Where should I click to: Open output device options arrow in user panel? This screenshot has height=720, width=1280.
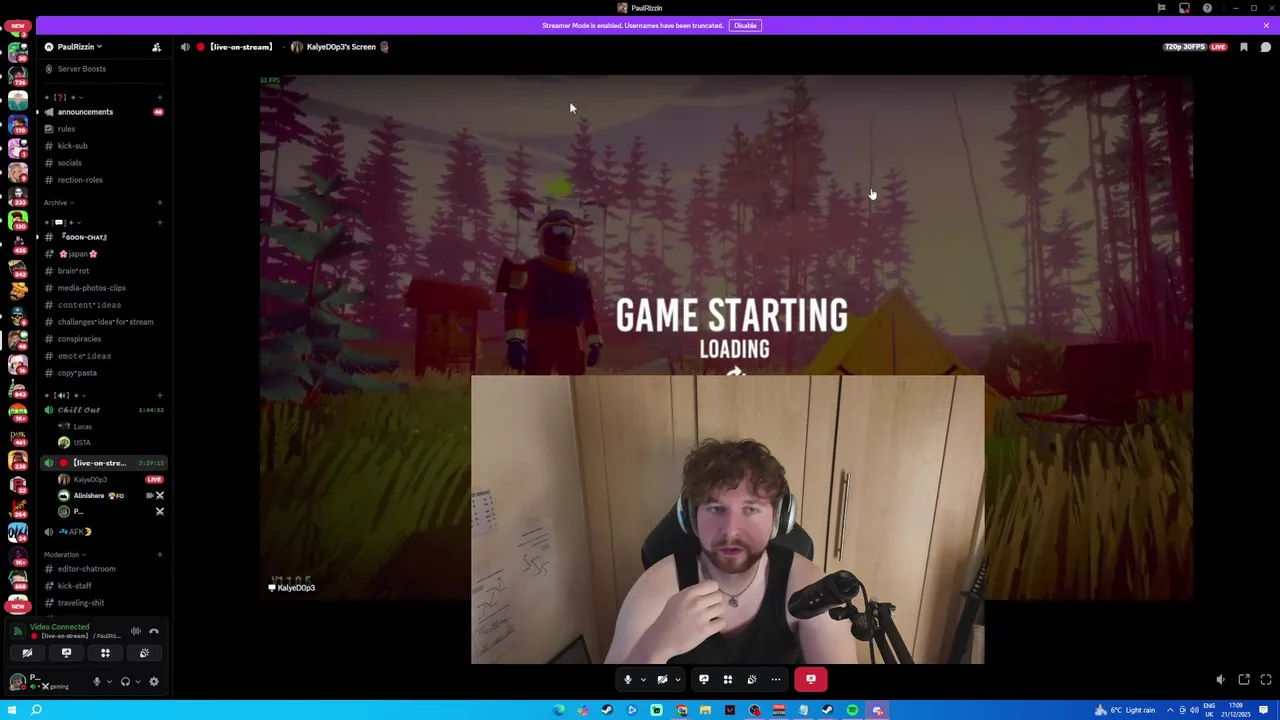[137, 682]
